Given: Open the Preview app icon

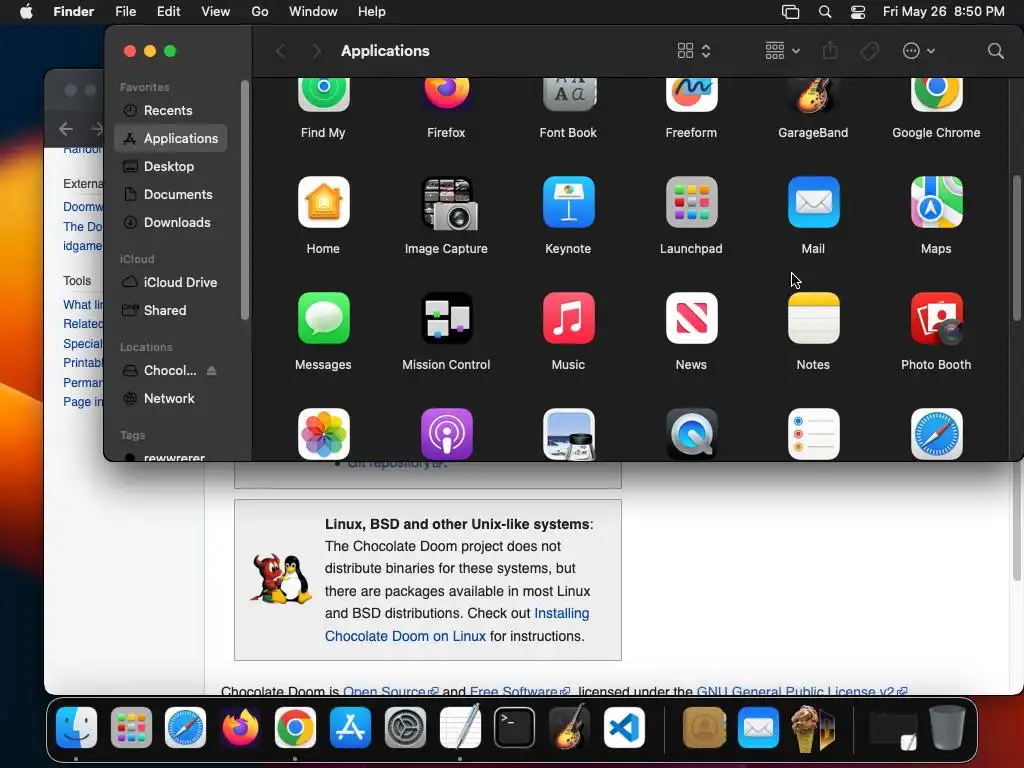Looking at the screenshot, I should click(568, 434).
